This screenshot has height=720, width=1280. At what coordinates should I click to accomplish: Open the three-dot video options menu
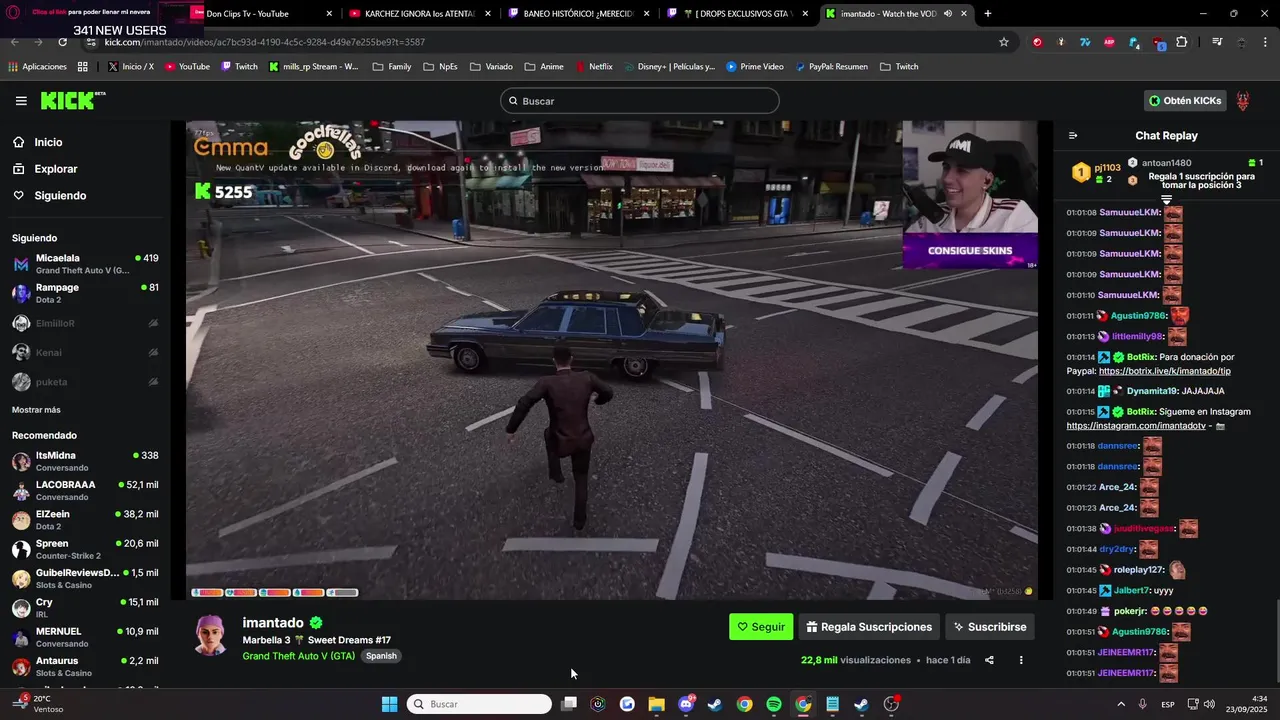click(1021, 660)
